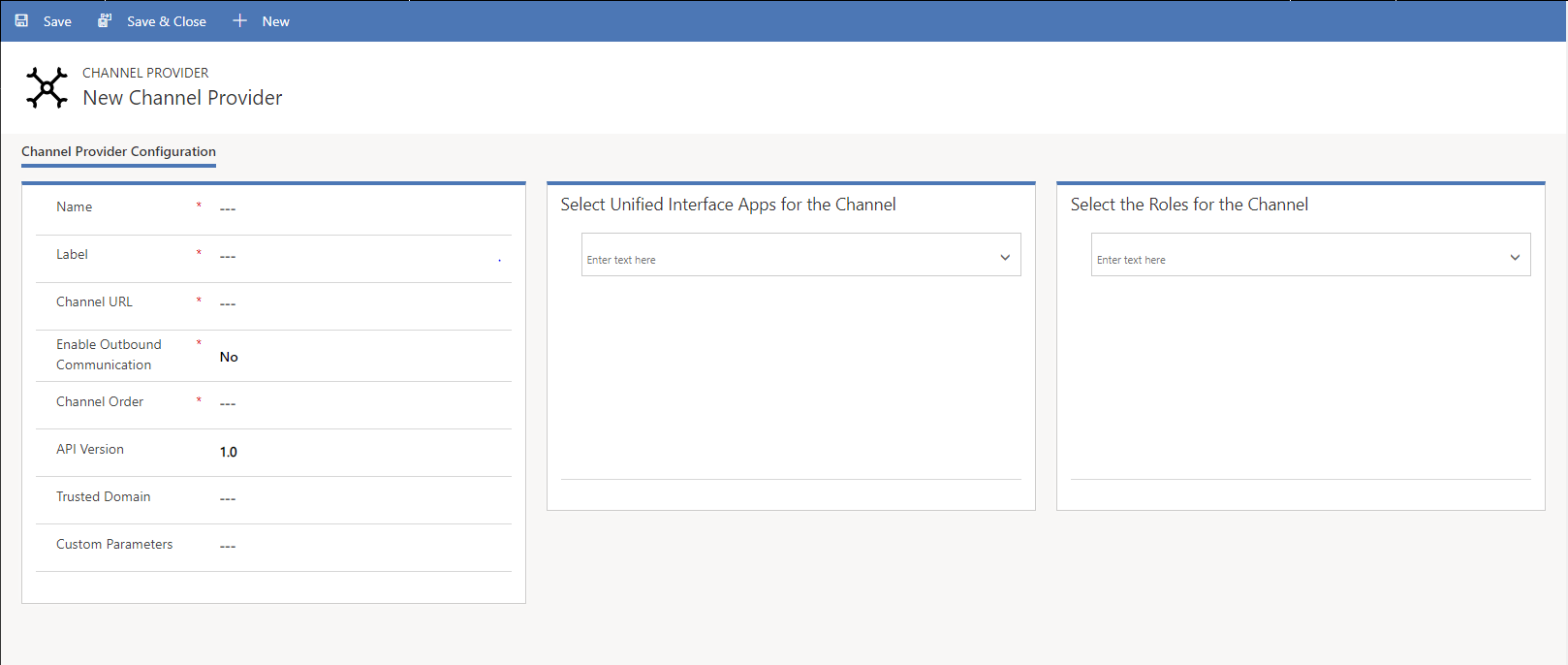This screenshot has height=665, width=1568.
Task: Expand the Roles for the Channel chevron
Action: click(1515, 257)
